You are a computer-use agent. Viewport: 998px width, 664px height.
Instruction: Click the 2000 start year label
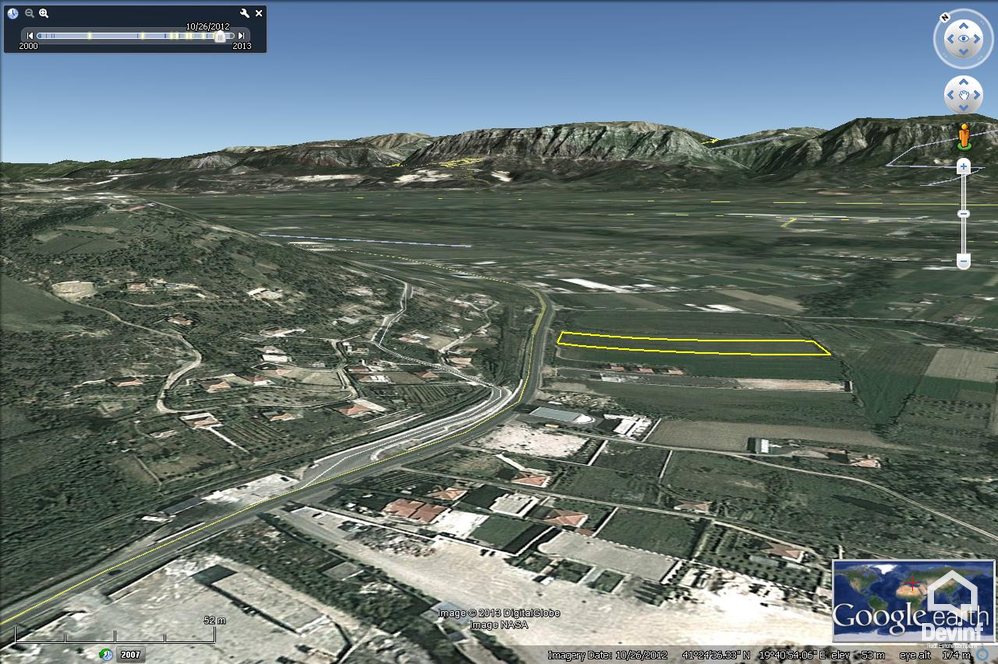coord(28,46)
